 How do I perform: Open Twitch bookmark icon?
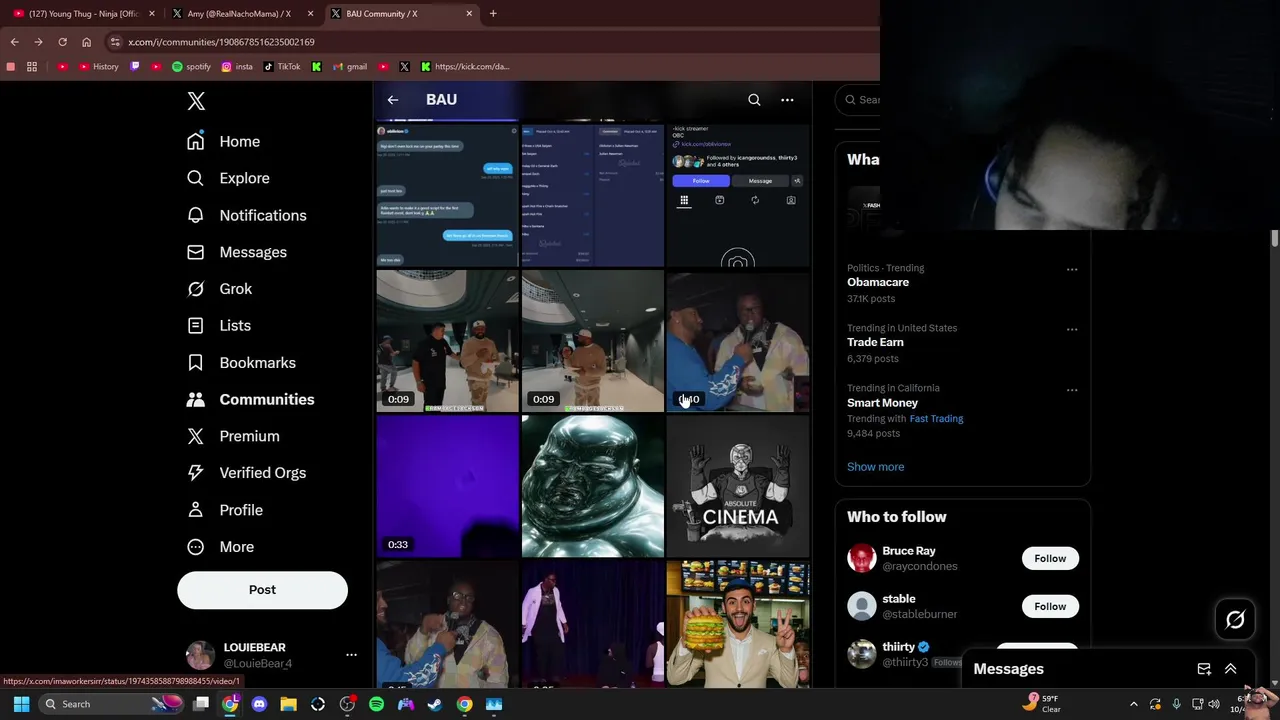click(135, 67)
